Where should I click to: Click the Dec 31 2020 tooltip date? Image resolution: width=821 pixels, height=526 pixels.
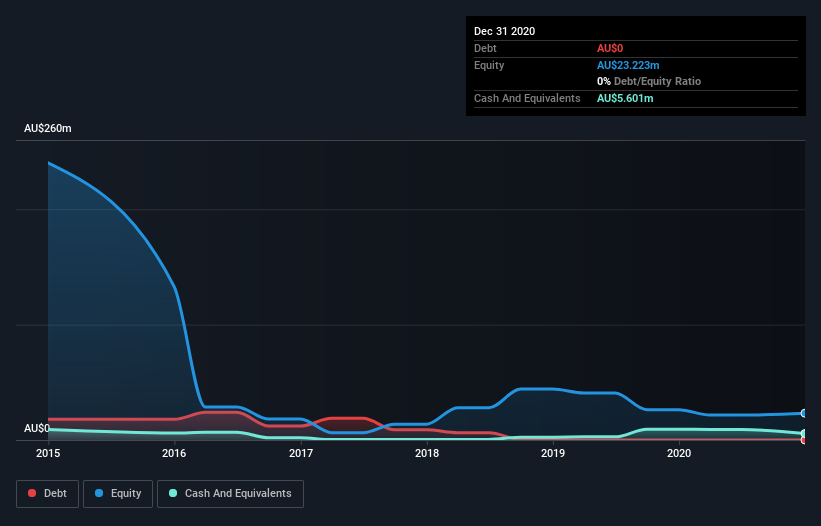[x=504, y=31]
